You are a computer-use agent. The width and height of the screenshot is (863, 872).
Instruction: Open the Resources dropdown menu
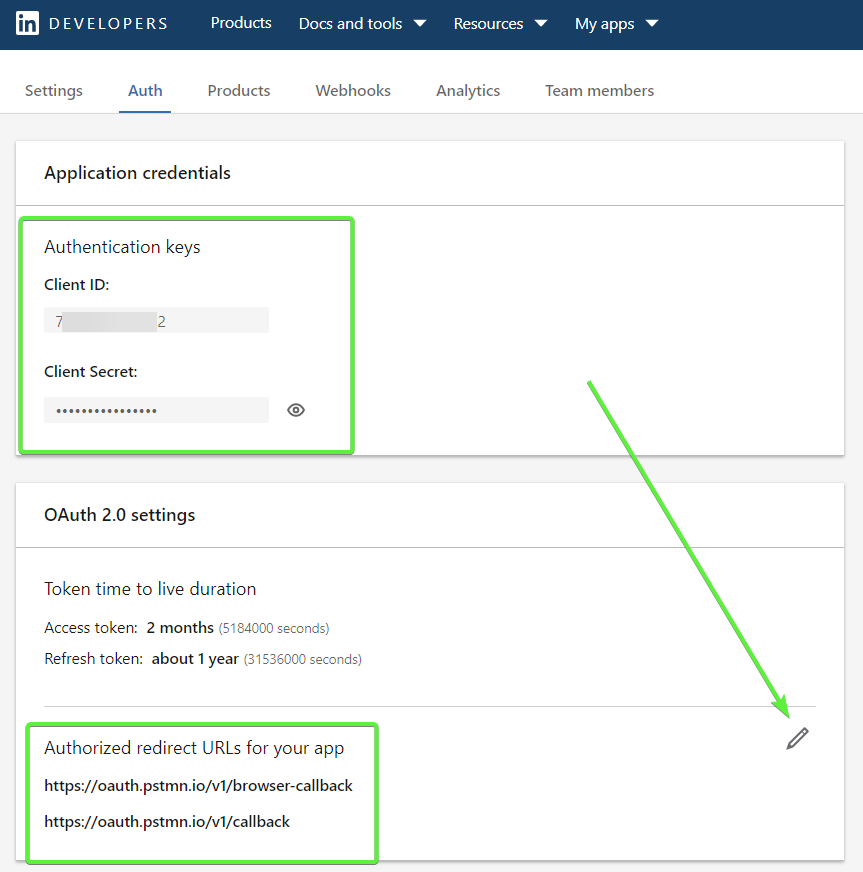[500, 23]
